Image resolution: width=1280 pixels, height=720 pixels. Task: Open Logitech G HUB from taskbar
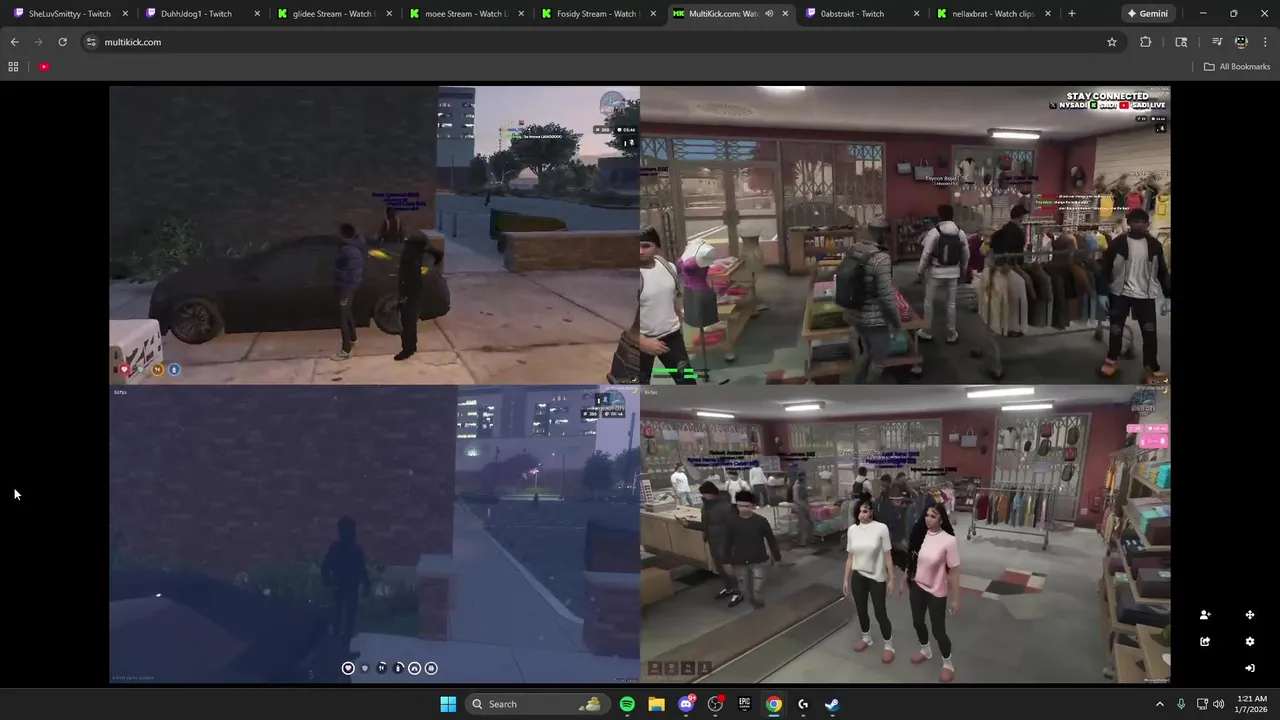point(803,704)
